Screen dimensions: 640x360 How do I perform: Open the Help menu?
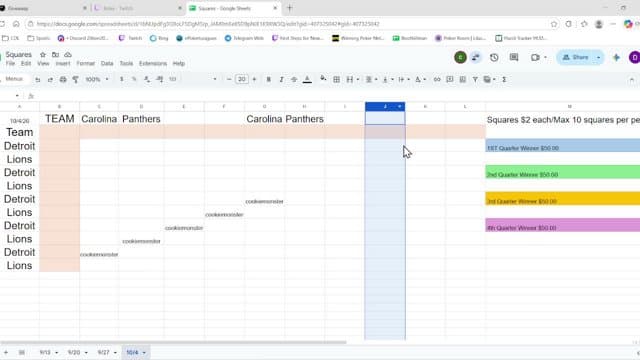[179, 63]
